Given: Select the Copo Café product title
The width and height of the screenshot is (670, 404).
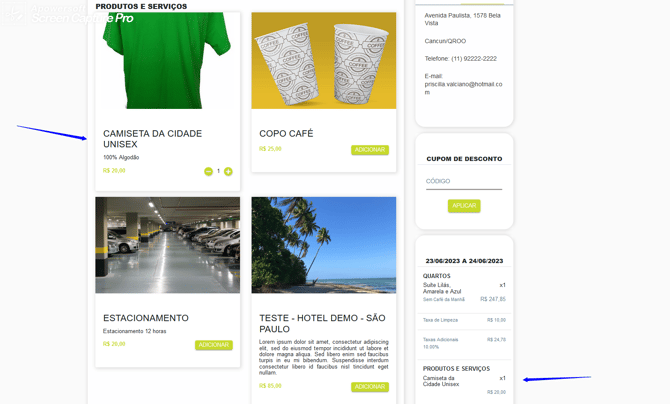Looking at the screenshot, I should (286, 134).
